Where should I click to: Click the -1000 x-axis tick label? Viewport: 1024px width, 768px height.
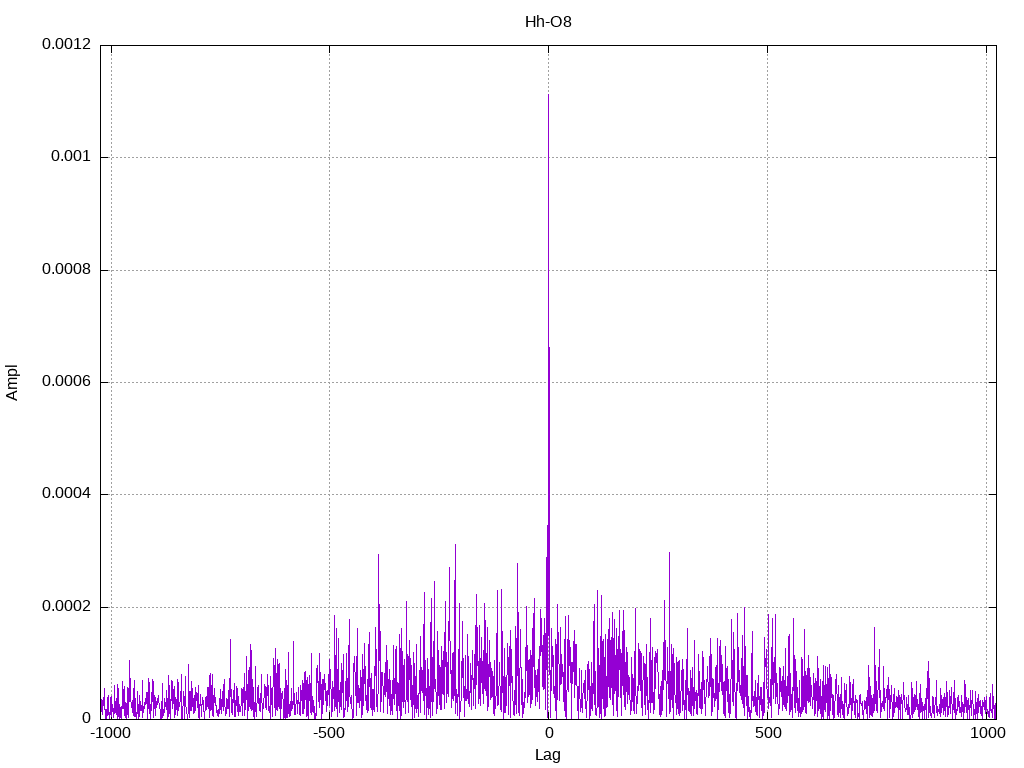click(x=110, y=733)
